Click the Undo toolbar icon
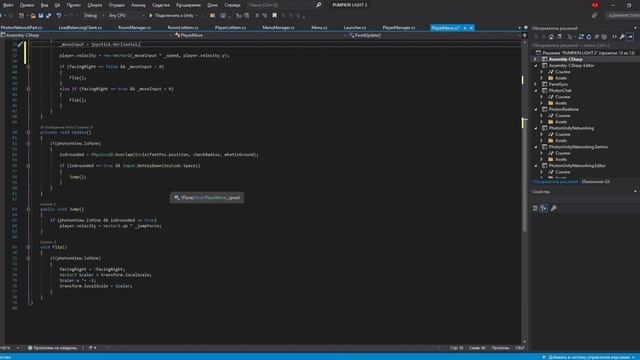Viewport: 640px width, 360px height. point(59,16)
